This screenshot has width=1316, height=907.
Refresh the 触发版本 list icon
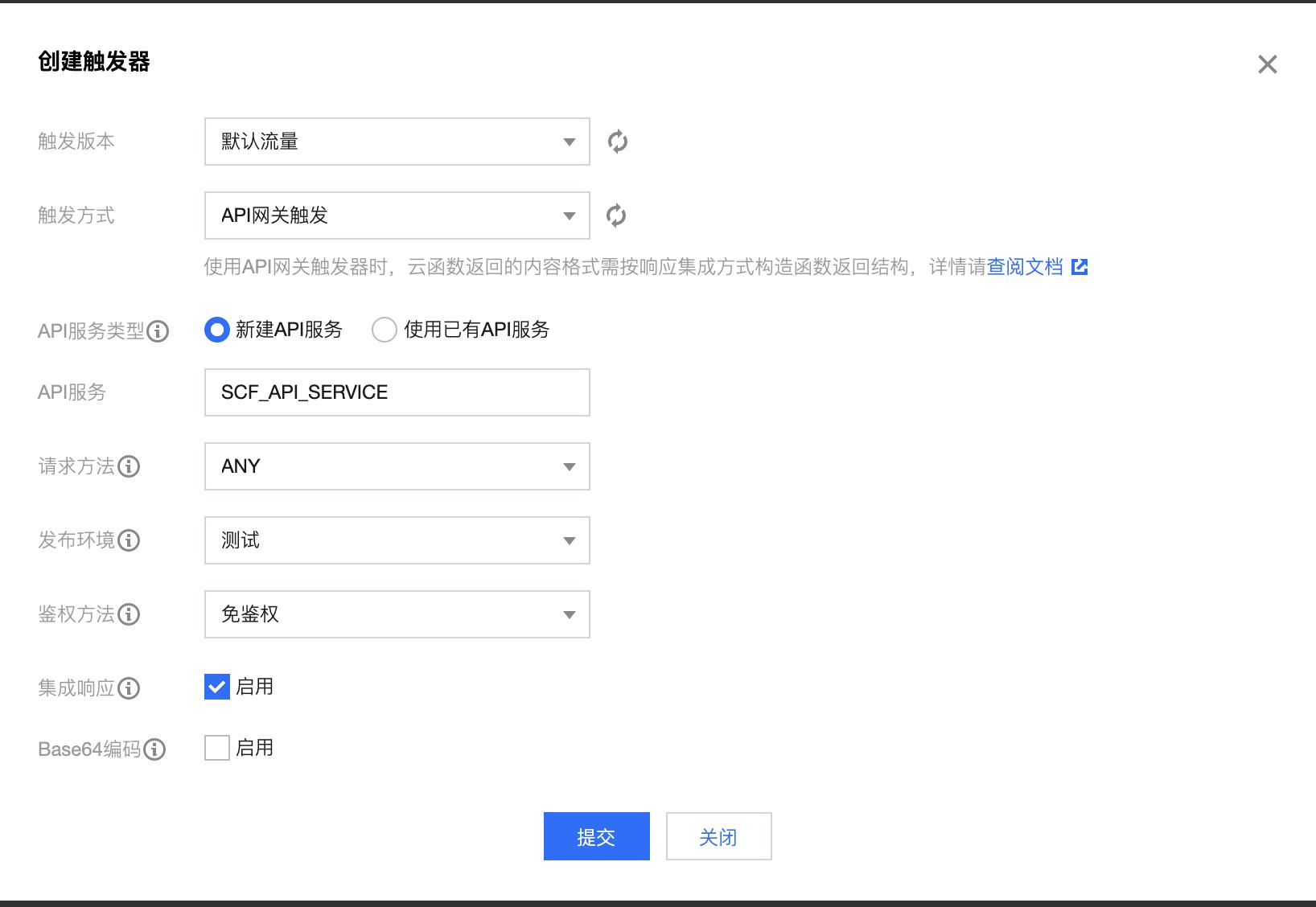point(618,142)
